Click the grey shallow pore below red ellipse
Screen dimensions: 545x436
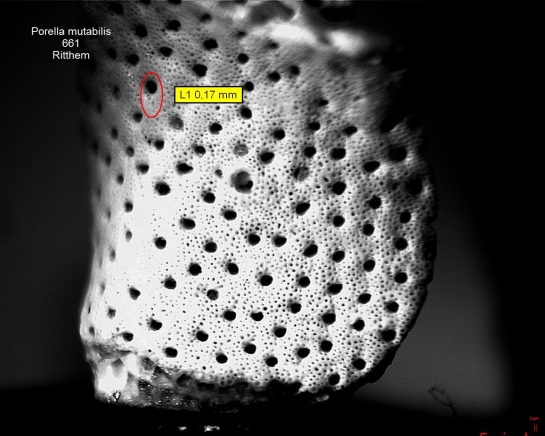[x=176, y=122]
